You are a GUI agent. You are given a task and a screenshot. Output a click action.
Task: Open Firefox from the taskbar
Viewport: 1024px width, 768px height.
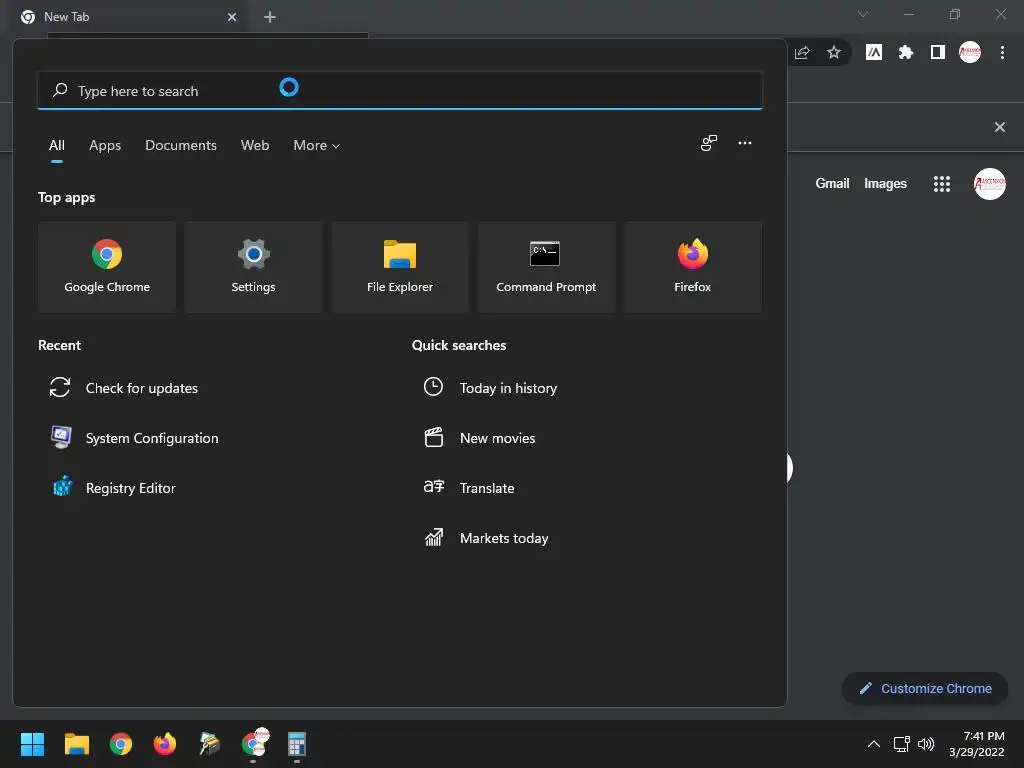(165, 744)
